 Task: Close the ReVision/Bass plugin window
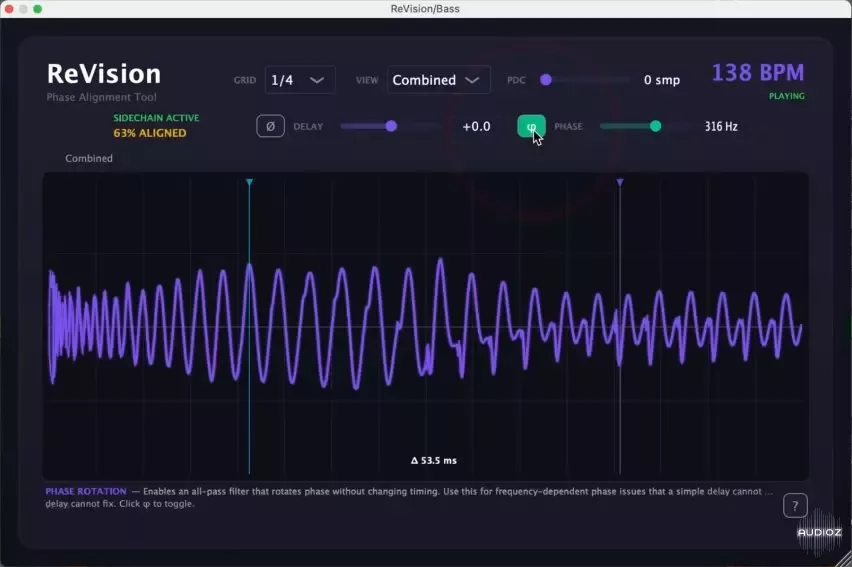pos(9,8)
